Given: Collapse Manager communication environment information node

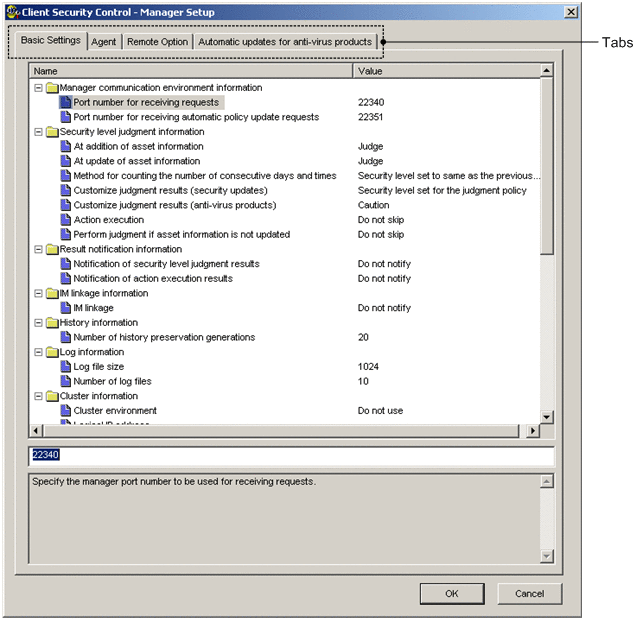Looking at the screenshot, I should click(x=38, y=88).
